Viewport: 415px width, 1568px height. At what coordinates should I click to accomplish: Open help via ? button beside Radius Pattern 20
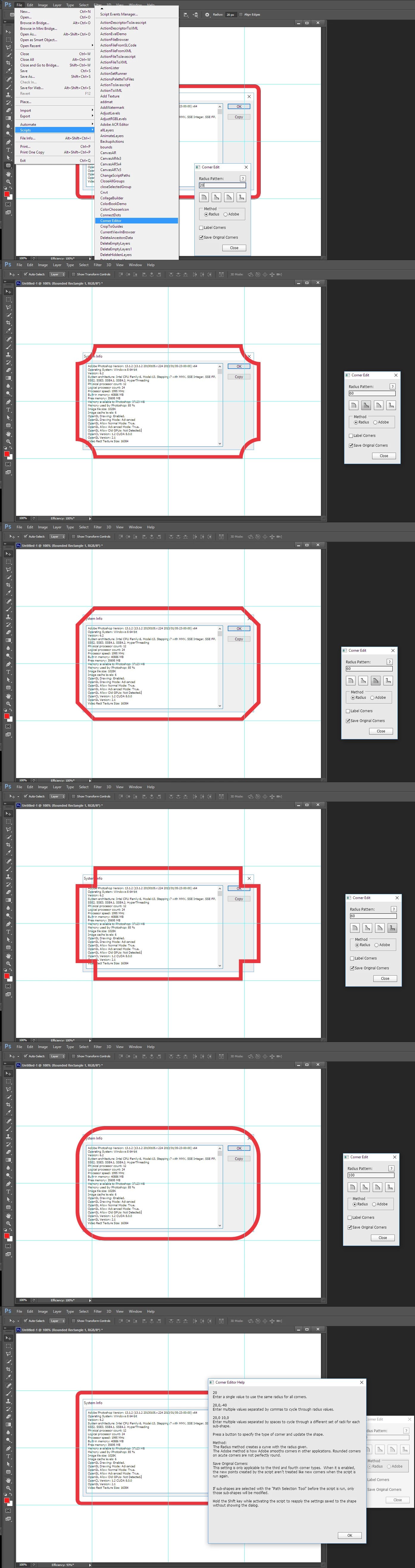coord(243,178)
